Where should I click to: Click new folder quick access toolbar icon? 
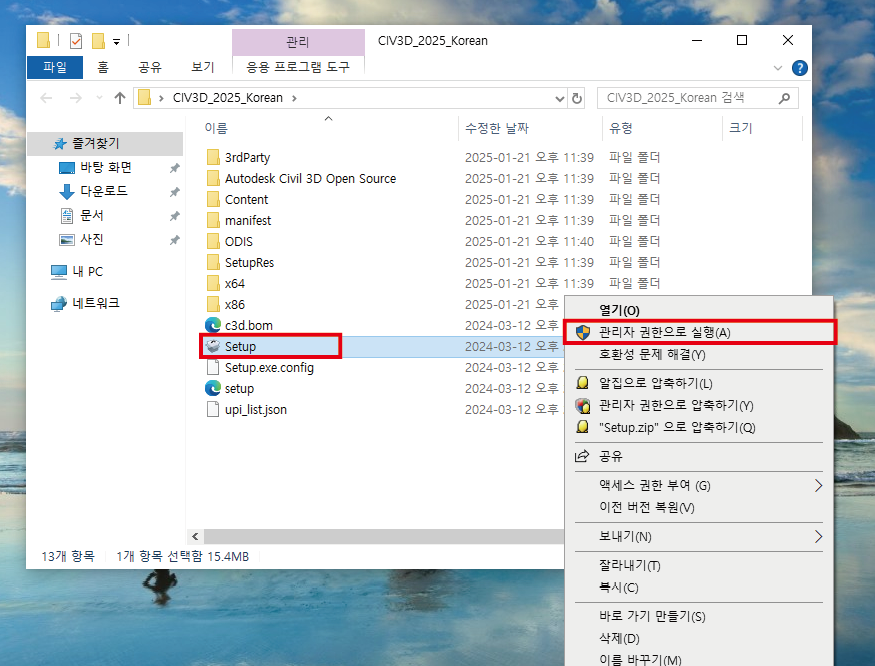[x=98, y=41]
